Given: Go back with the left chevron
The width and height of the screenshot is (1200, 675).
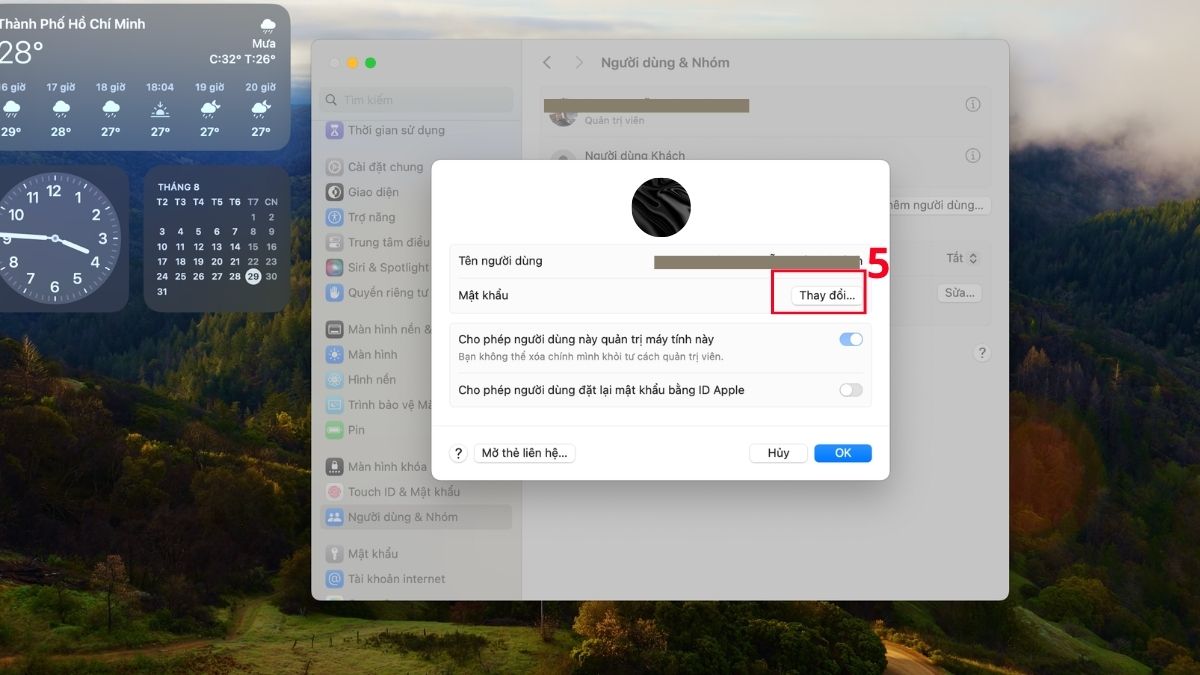Looking at the screenshot, I should click(547, 62).
